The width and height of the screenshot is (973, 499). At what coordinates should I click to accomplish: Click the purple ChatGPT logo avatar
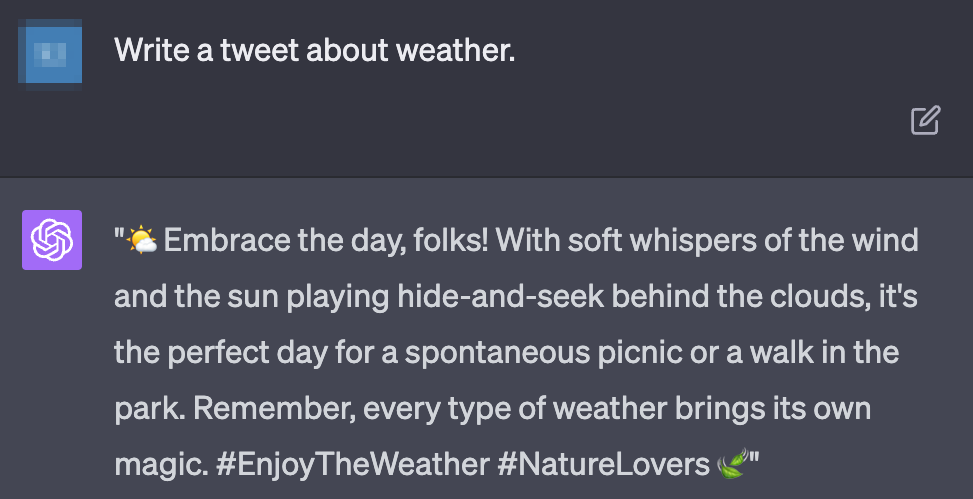[52, 240]
